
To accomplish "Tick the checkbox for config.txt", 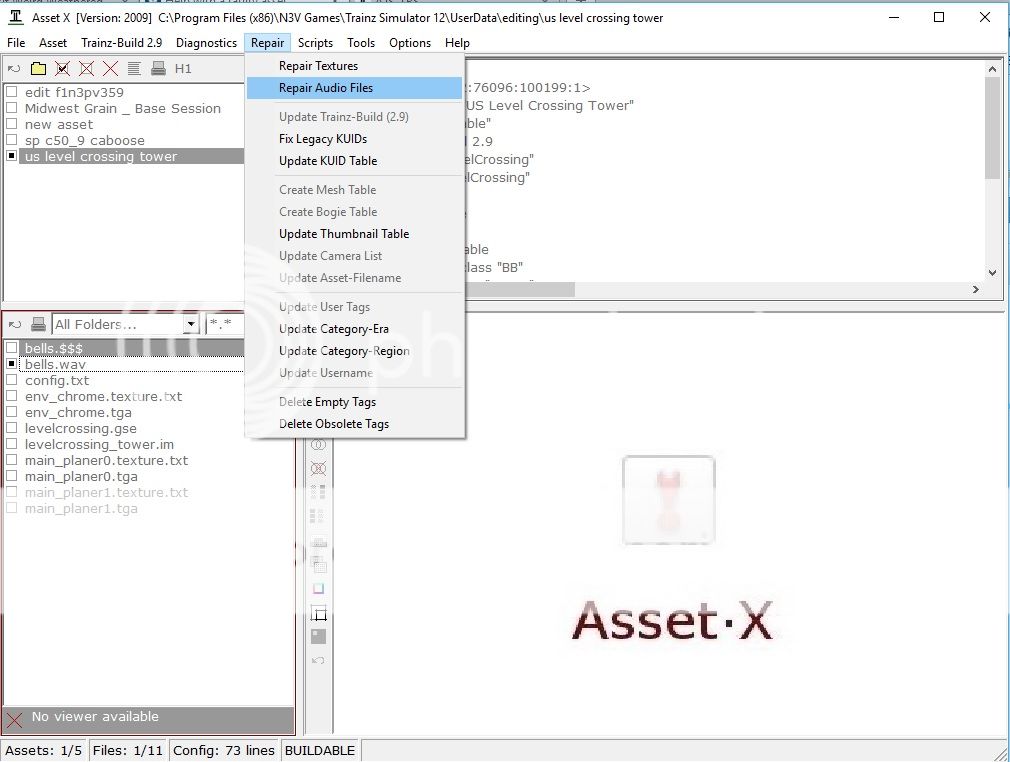I will (x=12, y=380).
